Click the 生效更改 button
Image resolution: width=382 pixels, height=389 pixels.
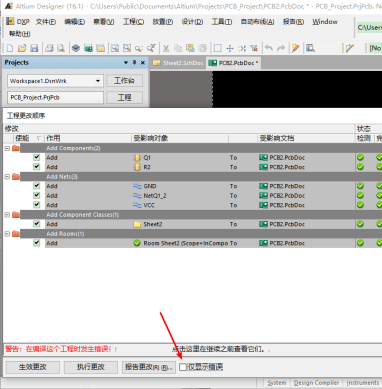33,367
